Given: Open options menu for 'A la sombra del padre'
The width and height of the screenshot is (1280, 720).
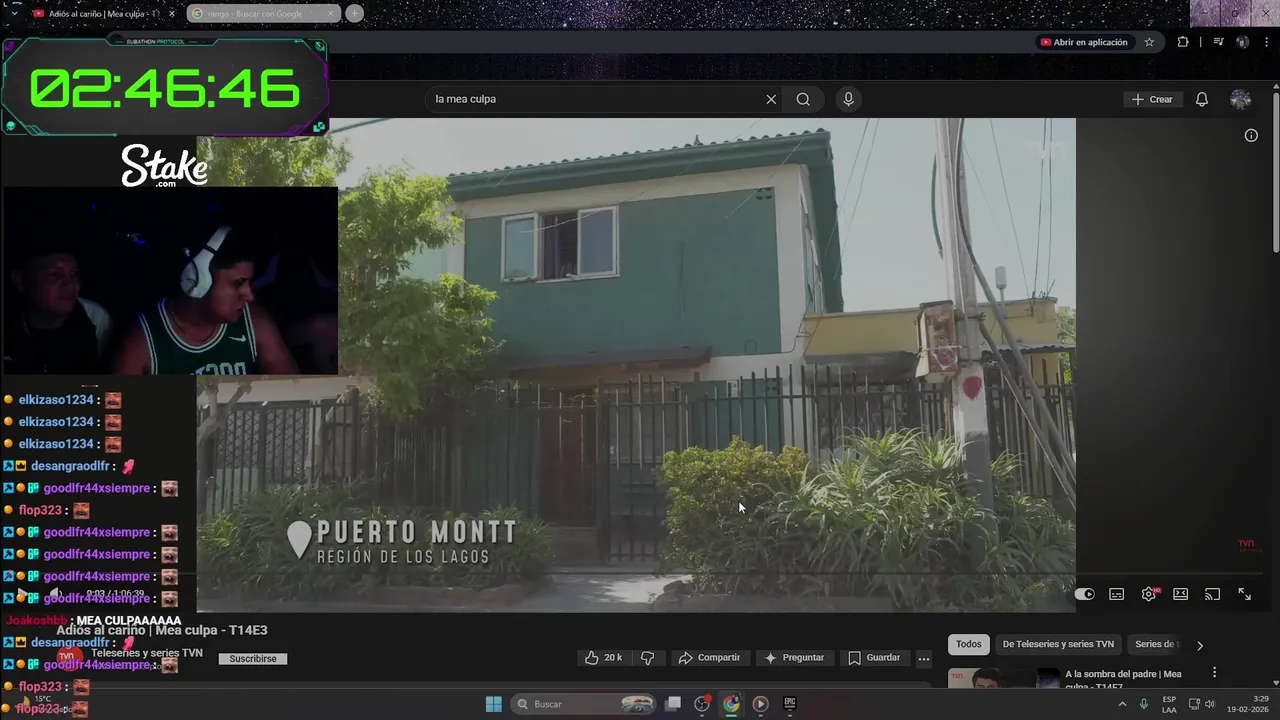Looking at the screenshot, I should click(x=1215, y=673).
